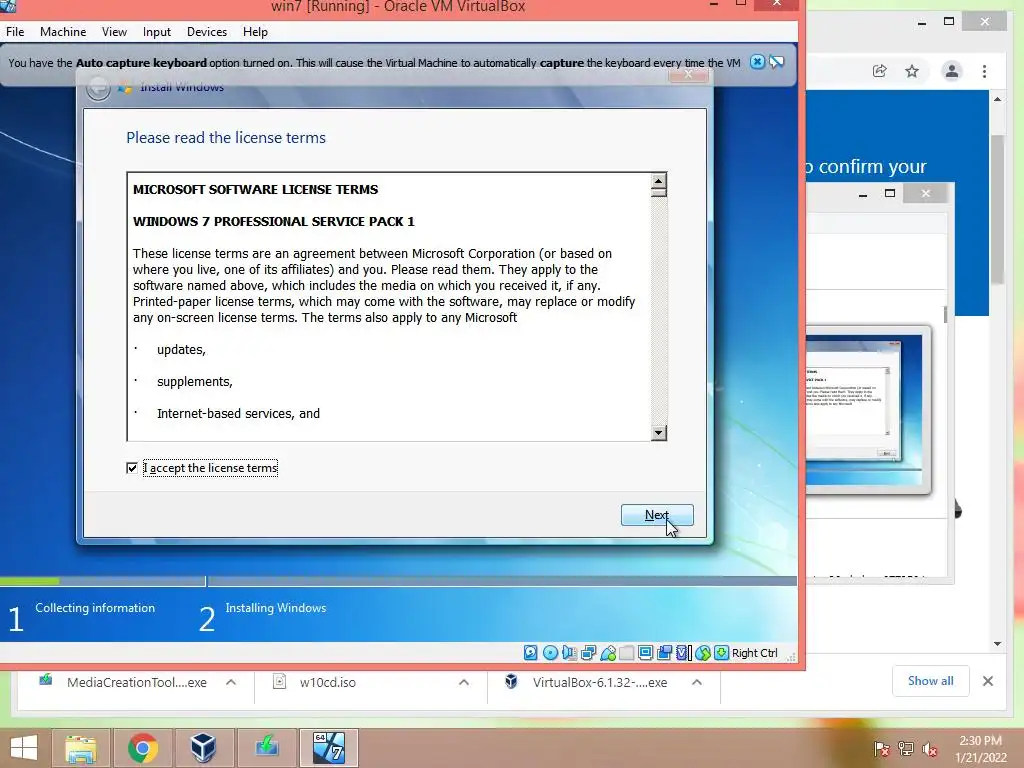The height and width of the screenshot is (768, 1024).
Task: Toggle the 'I accept the license terms' checkbox
Action: [x=132, y=468]
